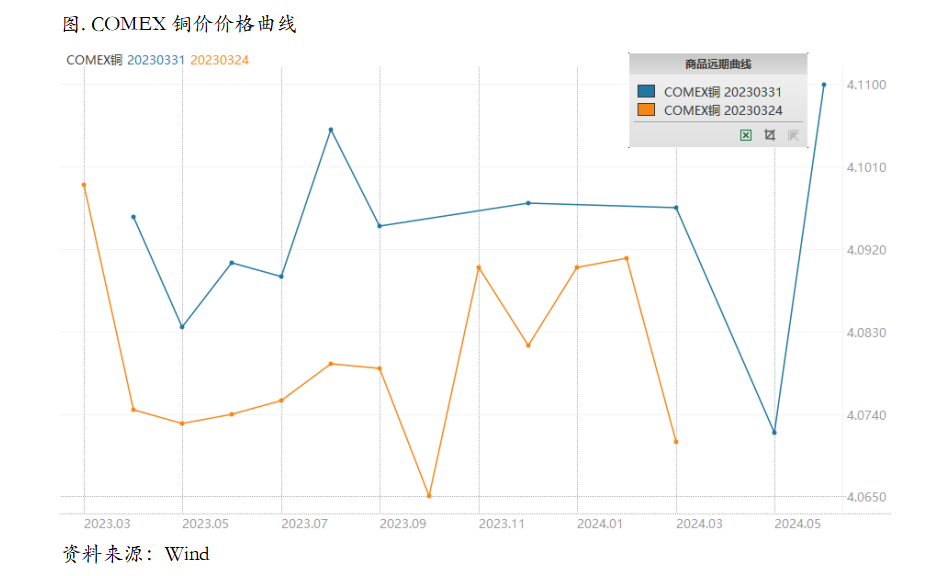
Task: Click the blue line's highest data point near 4.1100
Action: (824, 85)
